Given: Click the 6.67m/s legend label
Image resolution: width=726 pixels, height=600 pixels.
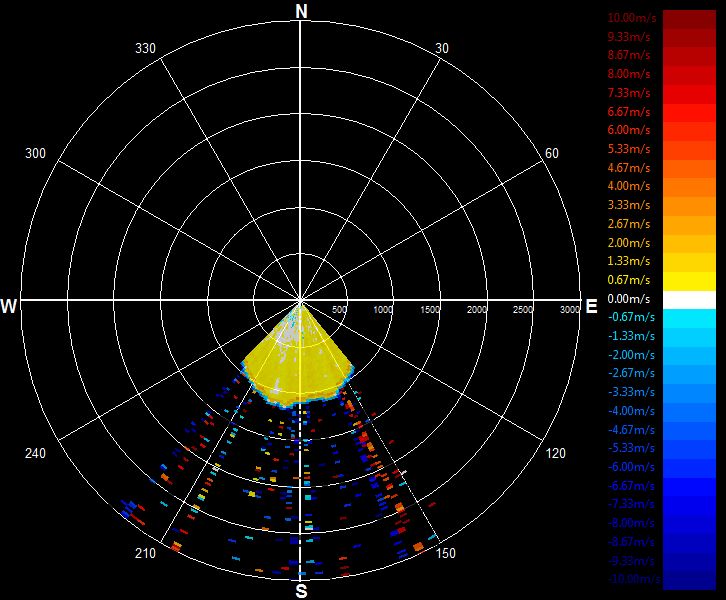Looking at the screenshot, I should point(629,112).
